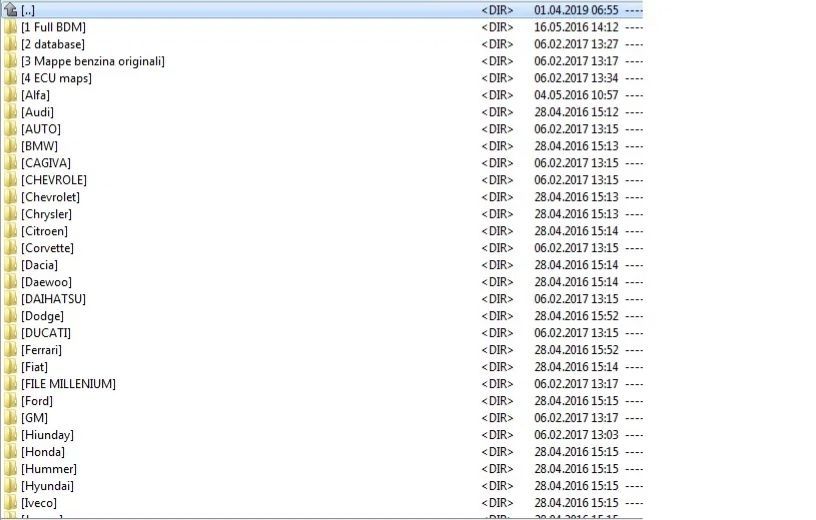
Task: Click folder icon next to 3 Mappe benzina originali
Action: pyautogui.click(x=10, y=61)
